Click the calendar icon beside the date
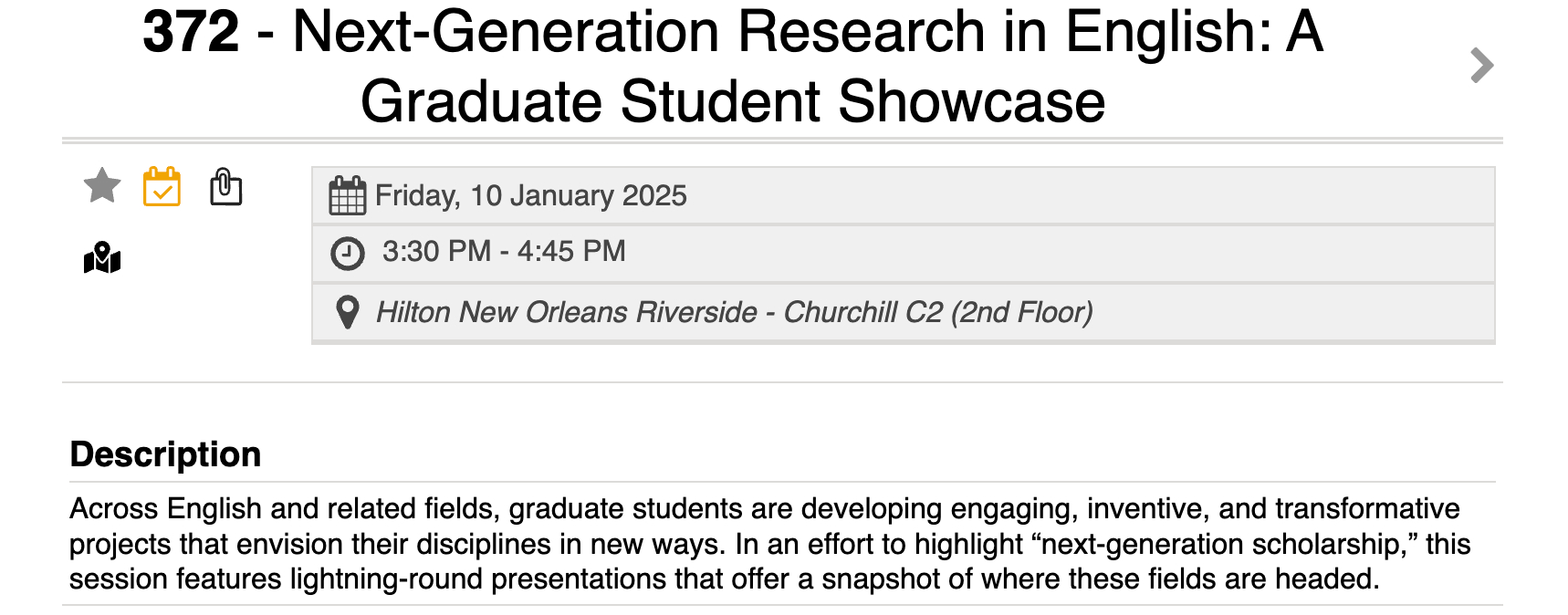The height and width of the screenshot is (615, 1568). pos(347,196)
